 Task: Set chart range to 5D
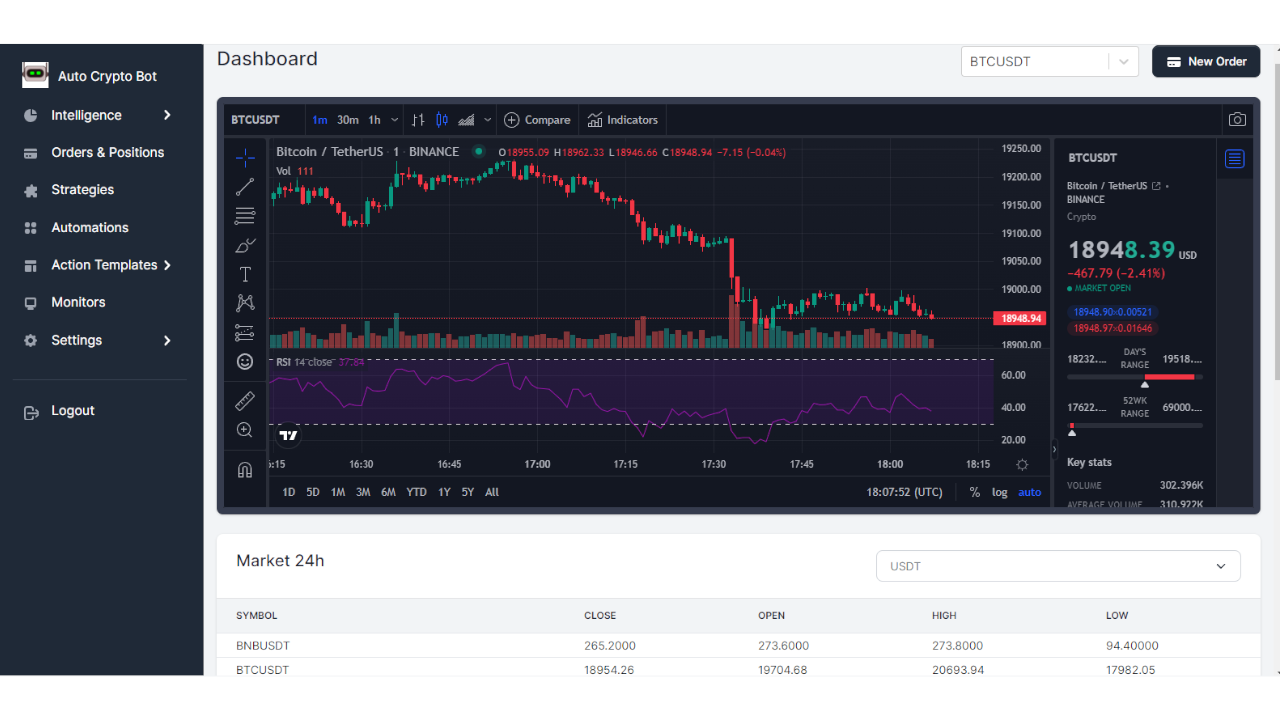pyautogui.click(x=313, y=492)
